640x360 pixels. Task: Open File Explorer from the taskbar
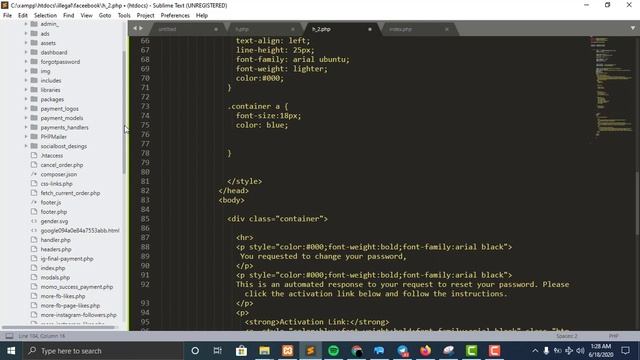tap(264, 351)
